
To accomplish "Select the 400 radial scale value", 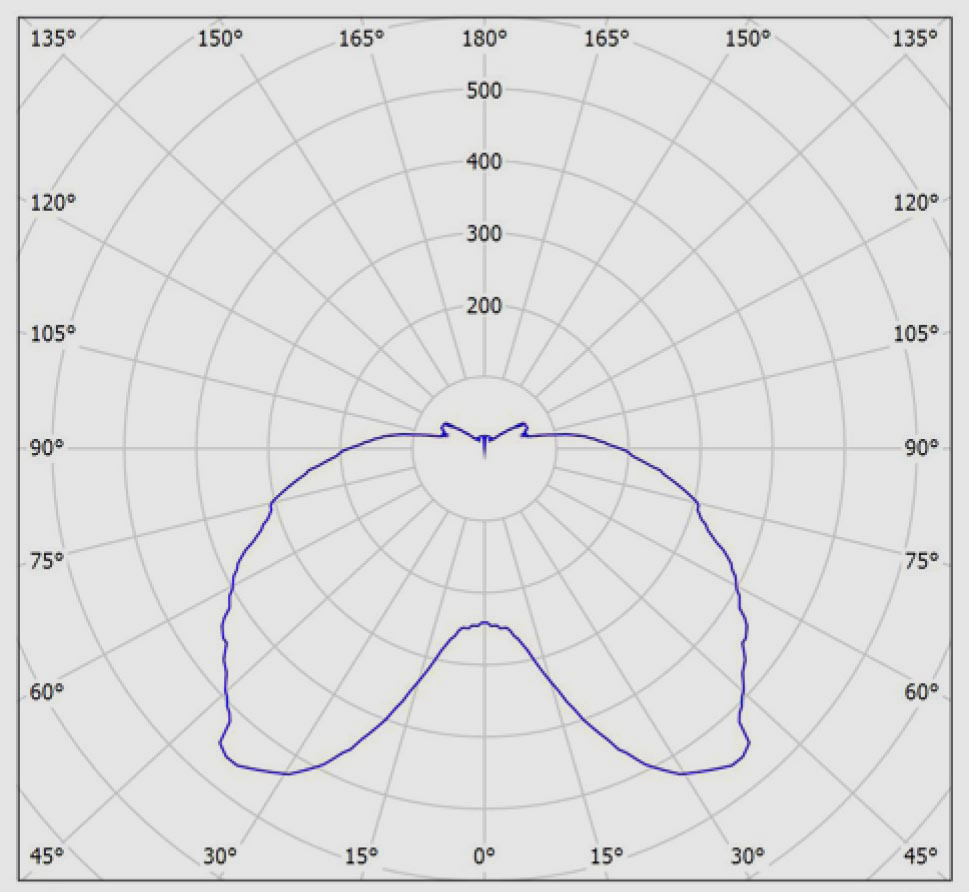I will pos(484,162).
